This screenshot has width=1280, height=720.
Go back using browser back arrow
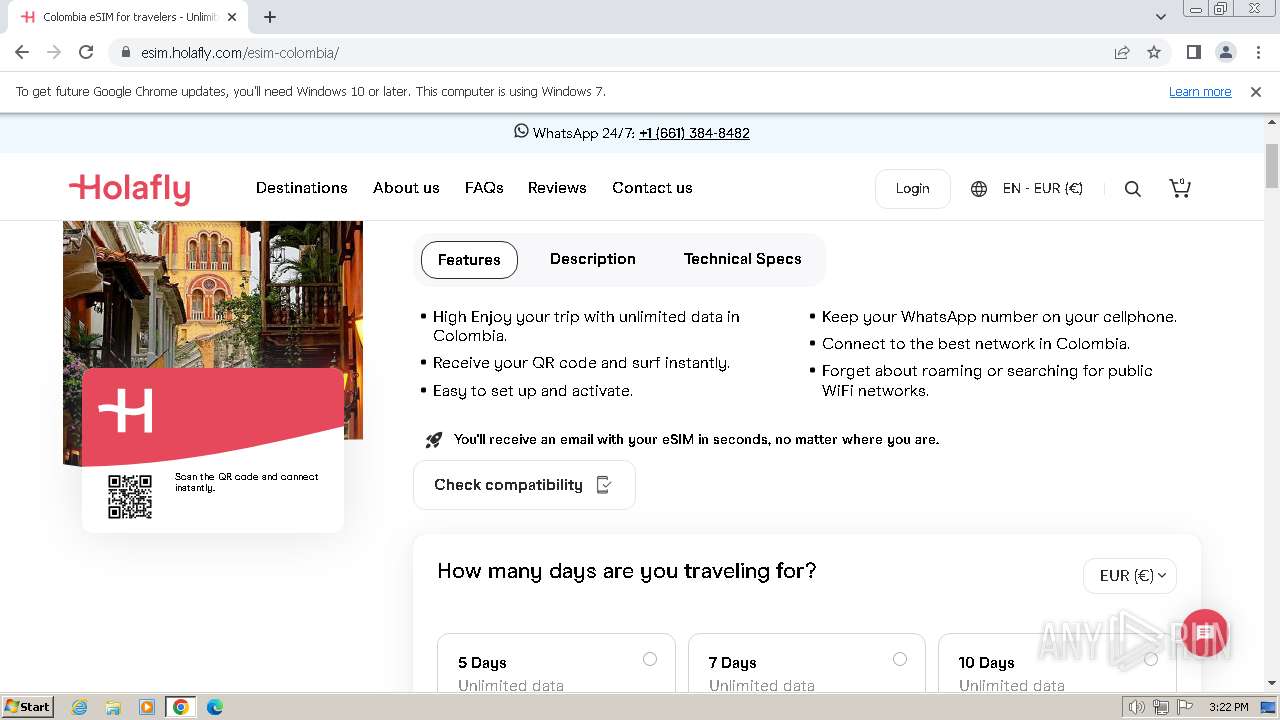pyautogui.click(x=22, y=52)
